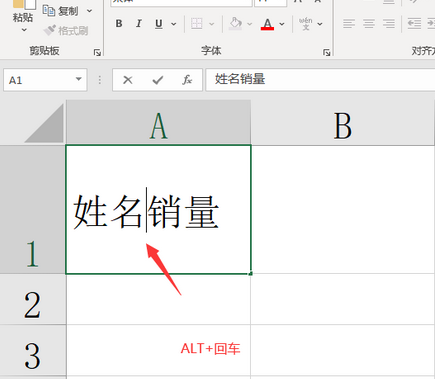Select row 3 header
Screen dimensions: 435x379
[x=33, y=350]
